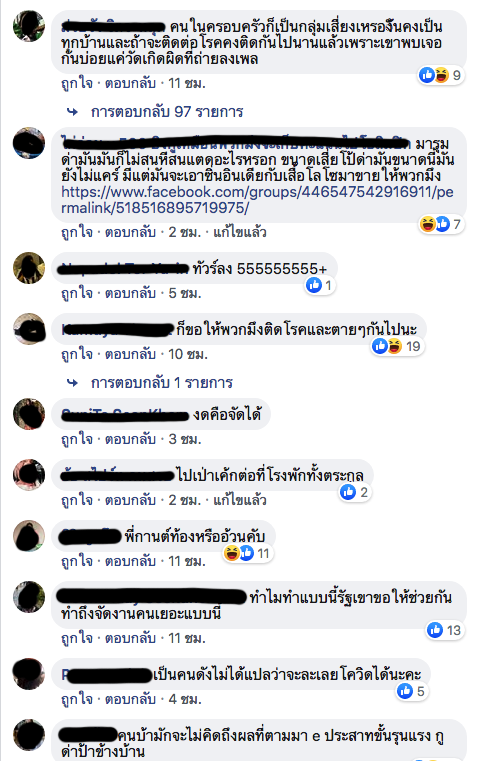Open the reactions count showing 2
The height and width of the screenshot is (761, 491).
pos(355,492)
